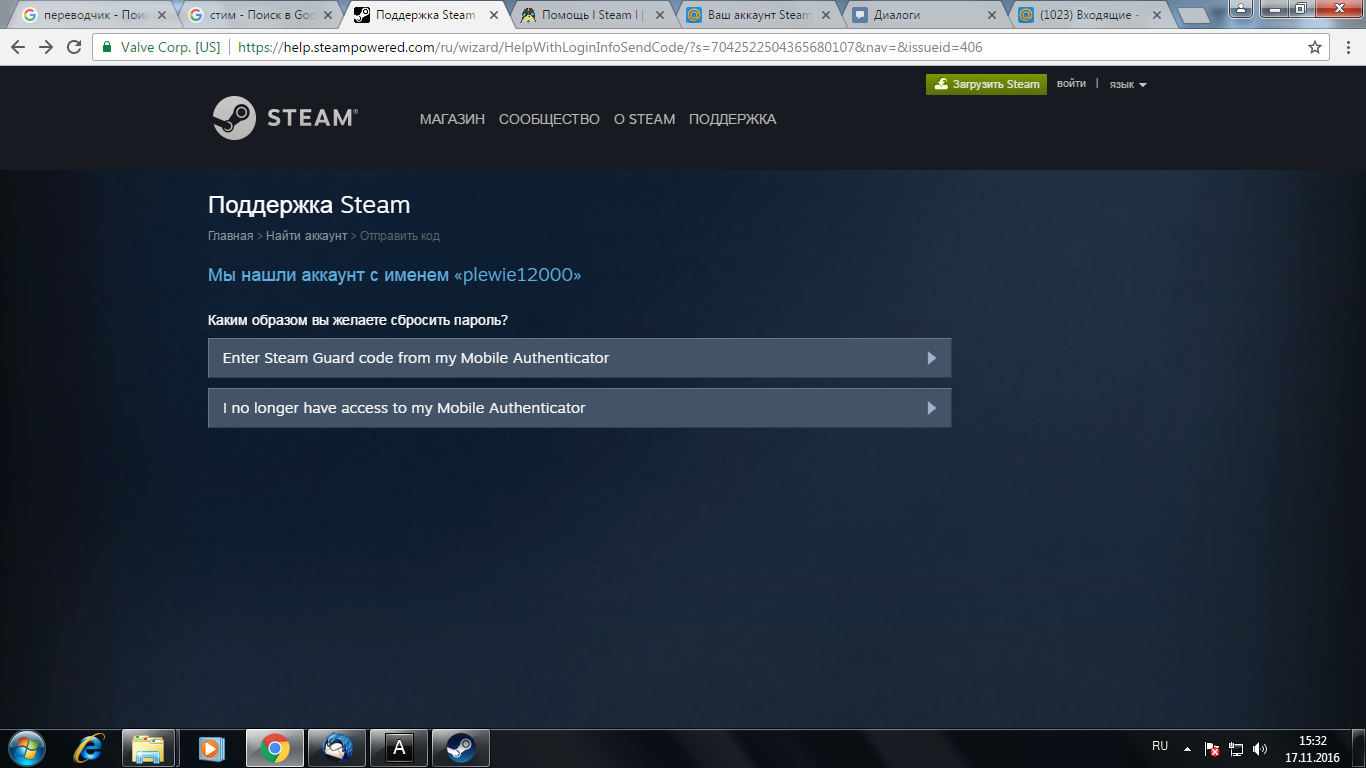Go to the О STEAM page
The height and width of the screenshot is (768, 1366).
[x=644, y=119]
